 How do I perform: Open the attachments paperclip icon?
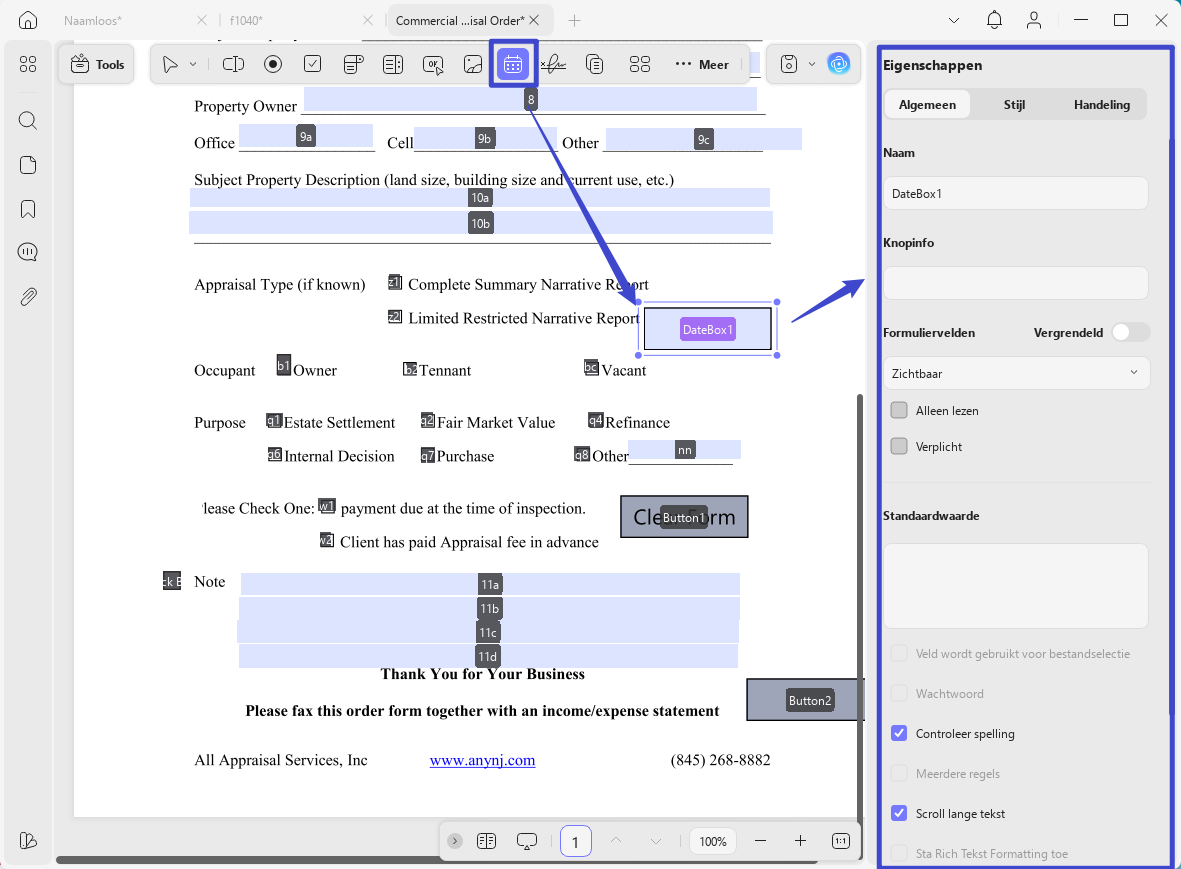tap(28, 297)
